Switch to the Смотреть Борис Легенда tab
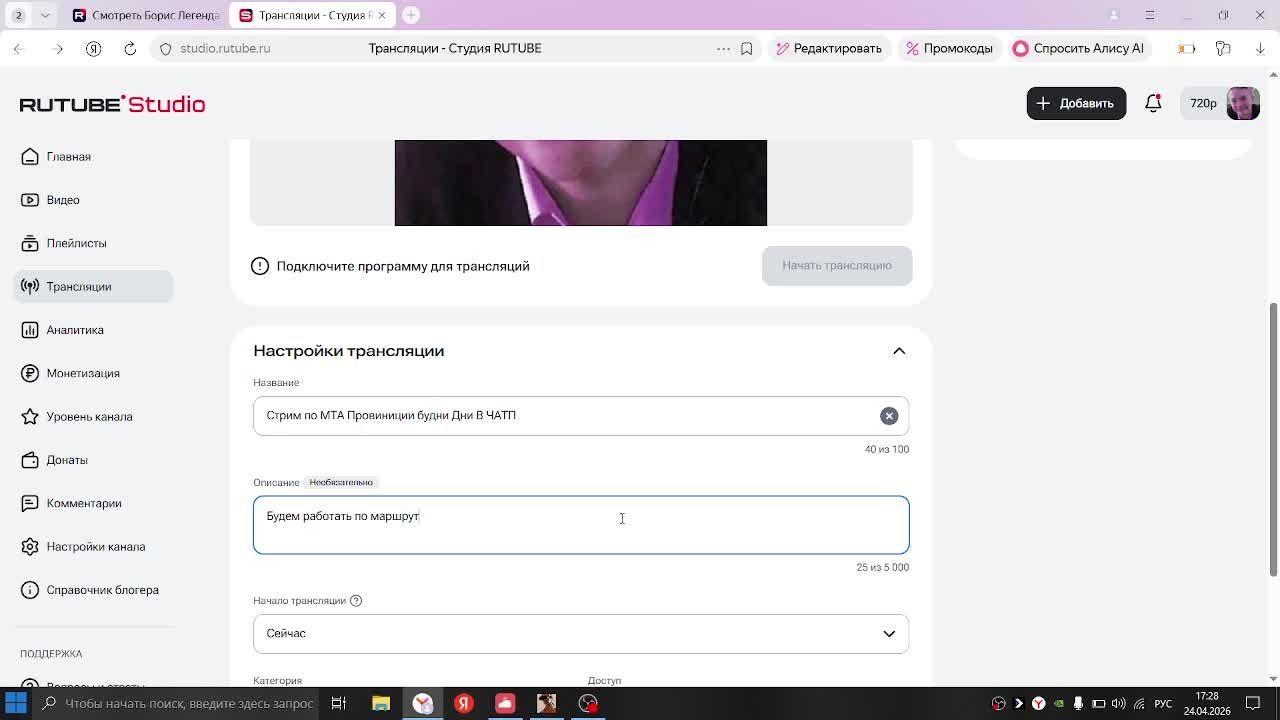Viewport: 1280px width, 720px height. (x=146, y=15)
